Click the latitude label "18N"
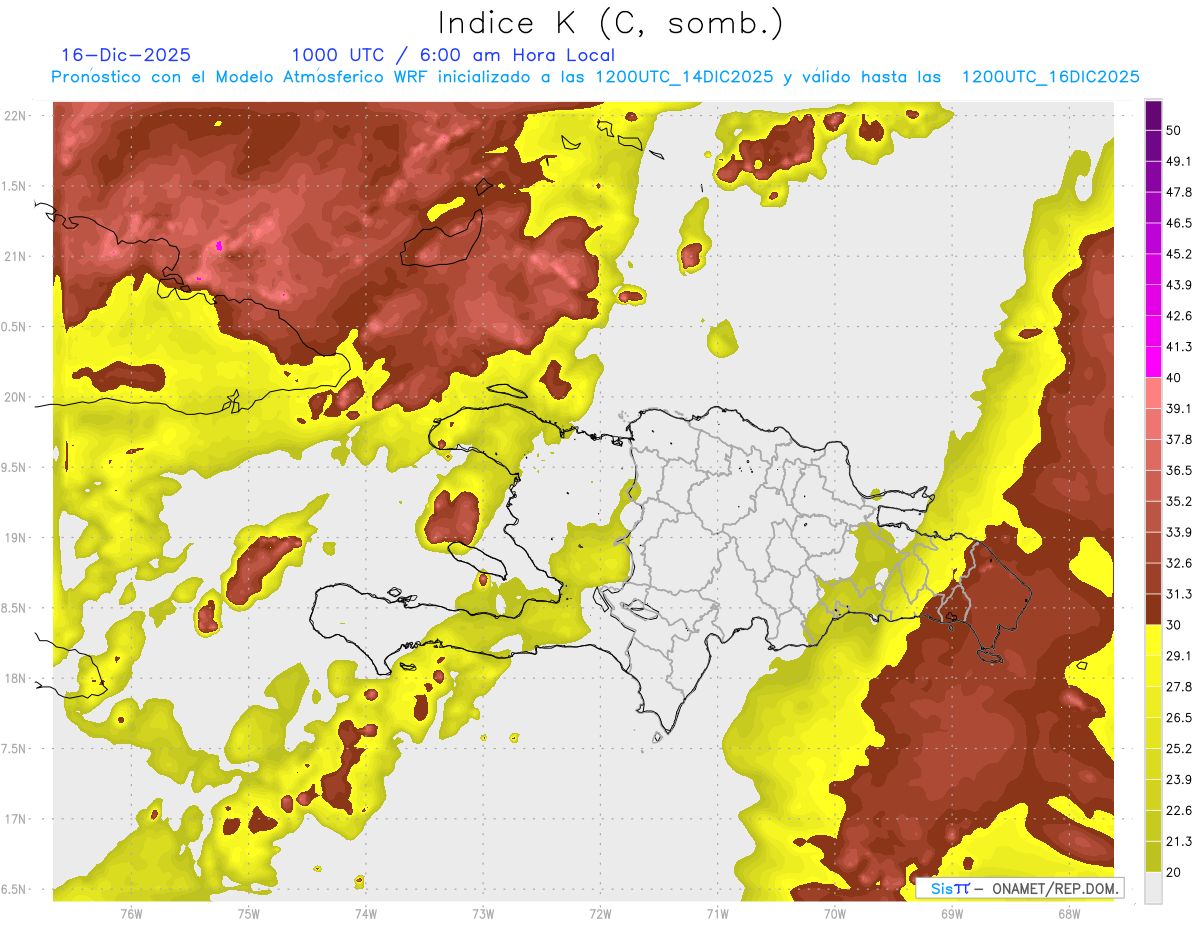The height and width of the screenshot is (927, 1200). [17, 679]
